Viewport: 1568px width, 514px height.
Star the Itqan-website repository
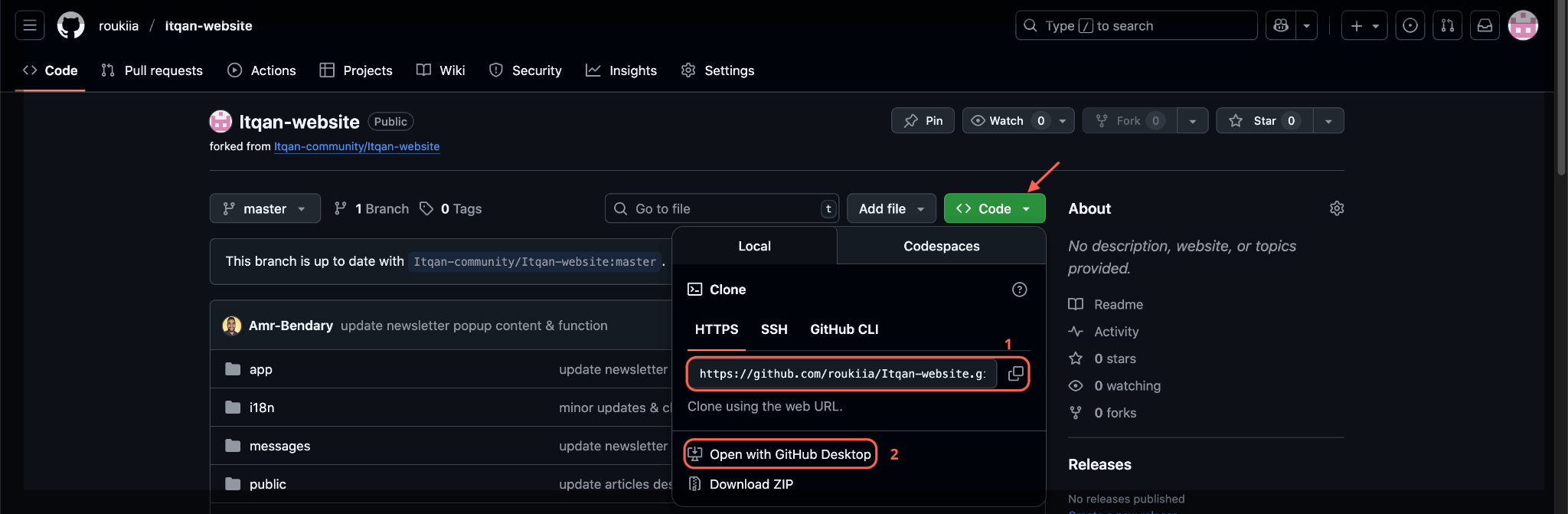(1264, 121)
